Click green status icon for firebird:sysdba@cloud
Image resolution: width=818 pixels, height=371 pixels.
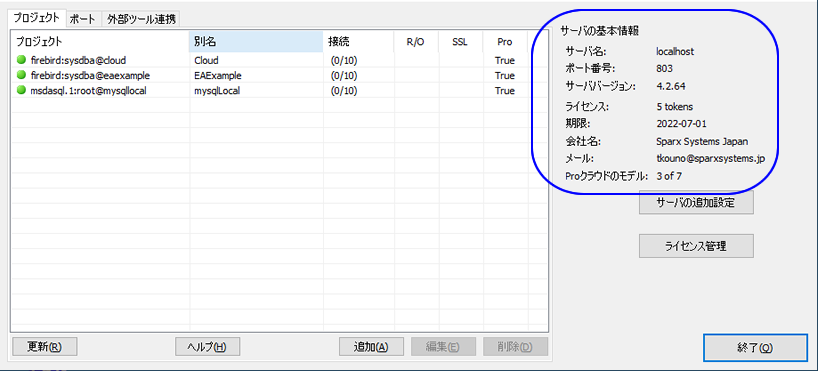21,60
